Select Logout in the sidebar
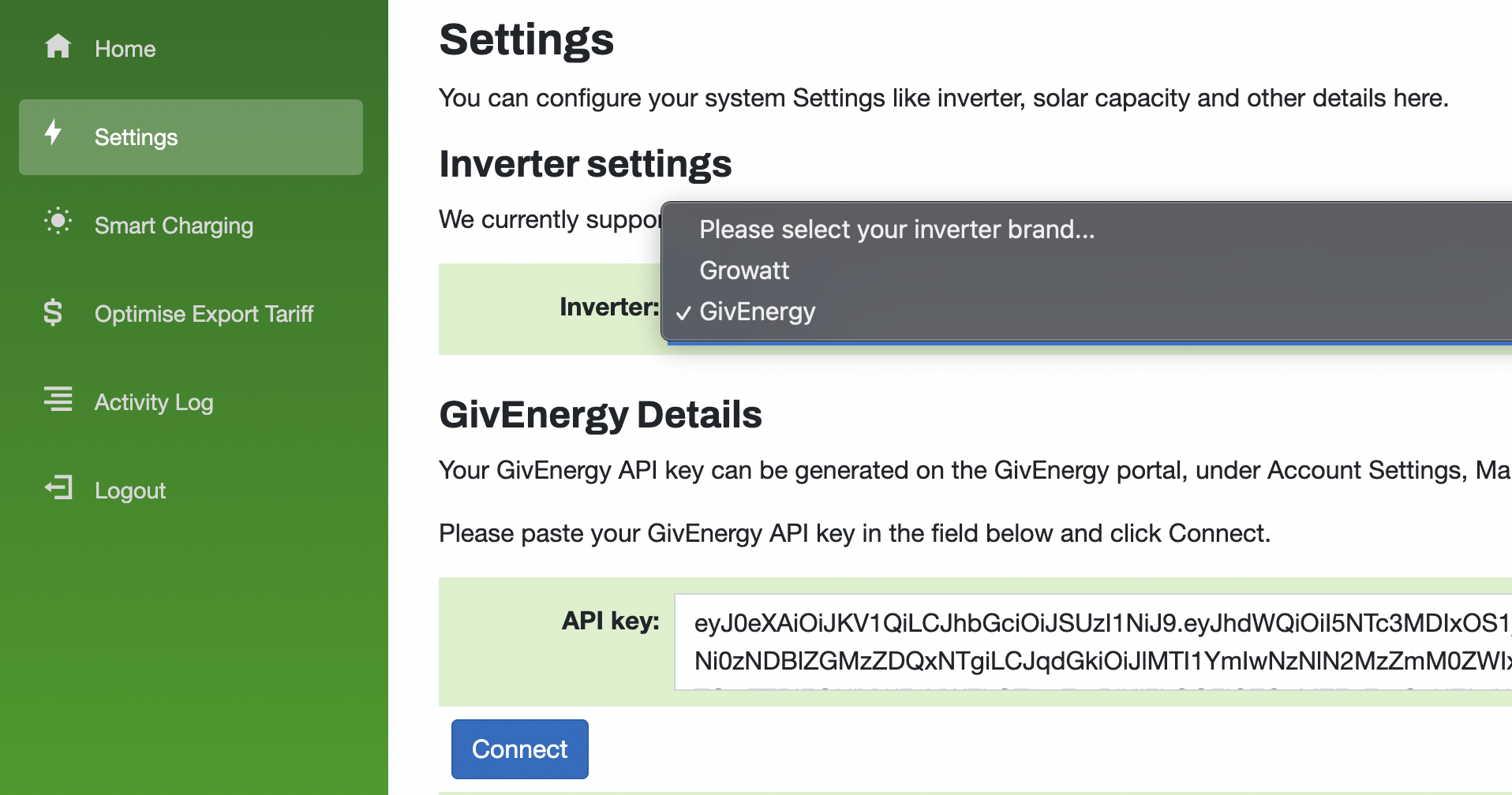Viewport: 1512px width, 795px height. (x=191, y=491)
